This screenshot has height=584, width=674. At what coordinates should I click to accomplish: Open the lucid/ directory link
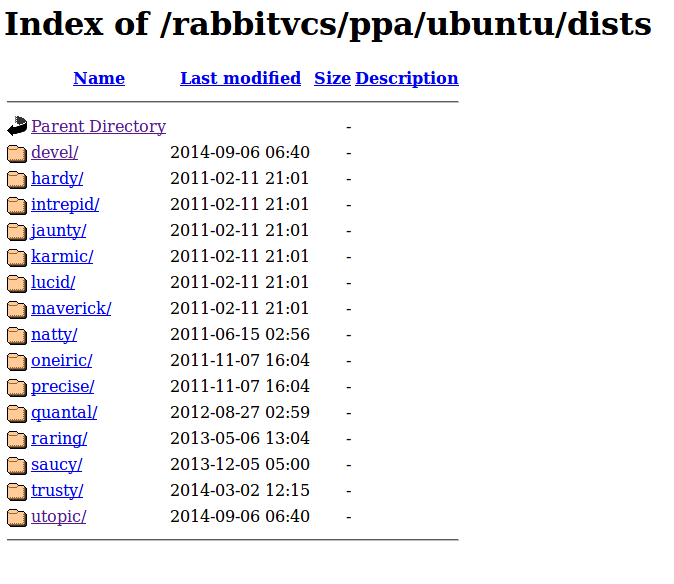(x=53, y=282)
